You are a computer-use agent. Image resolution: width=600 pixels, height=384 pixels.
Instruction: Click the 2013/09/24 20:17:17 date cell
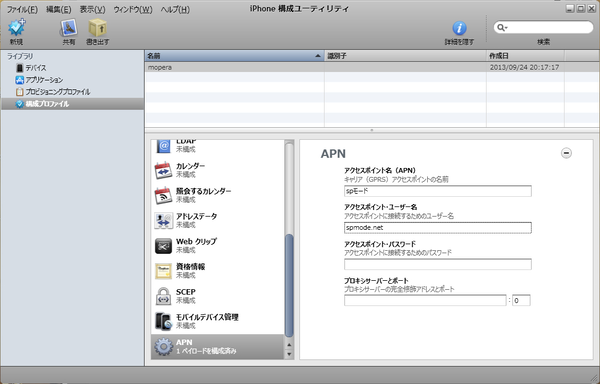point(524,67)
